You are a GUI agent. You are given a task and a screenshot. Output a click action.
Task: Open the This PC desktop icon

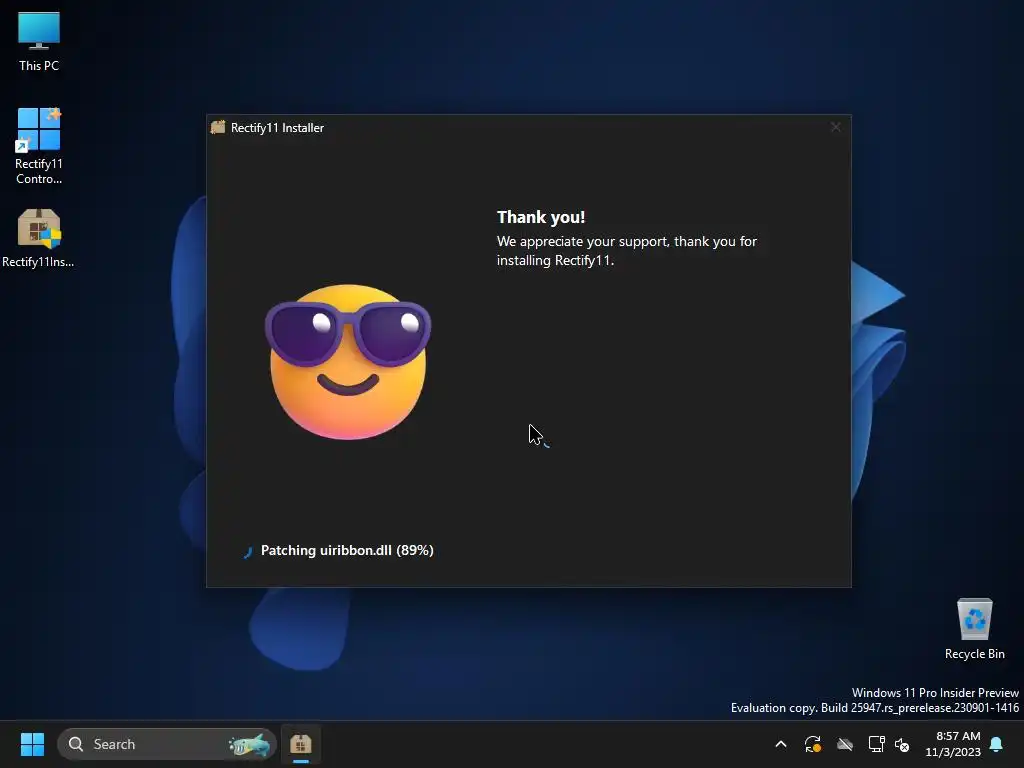click(x=39, y=42)
